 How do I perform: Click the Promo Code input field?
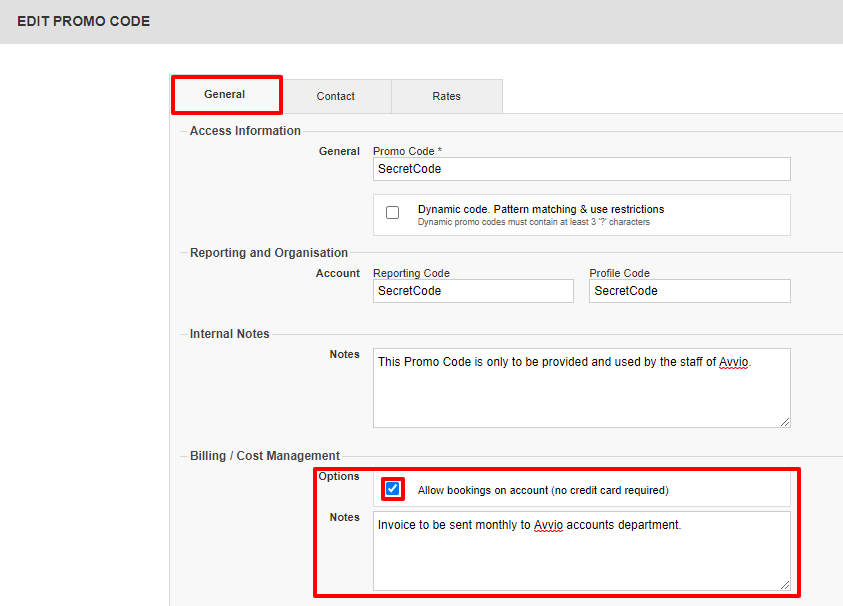point(582,169)
